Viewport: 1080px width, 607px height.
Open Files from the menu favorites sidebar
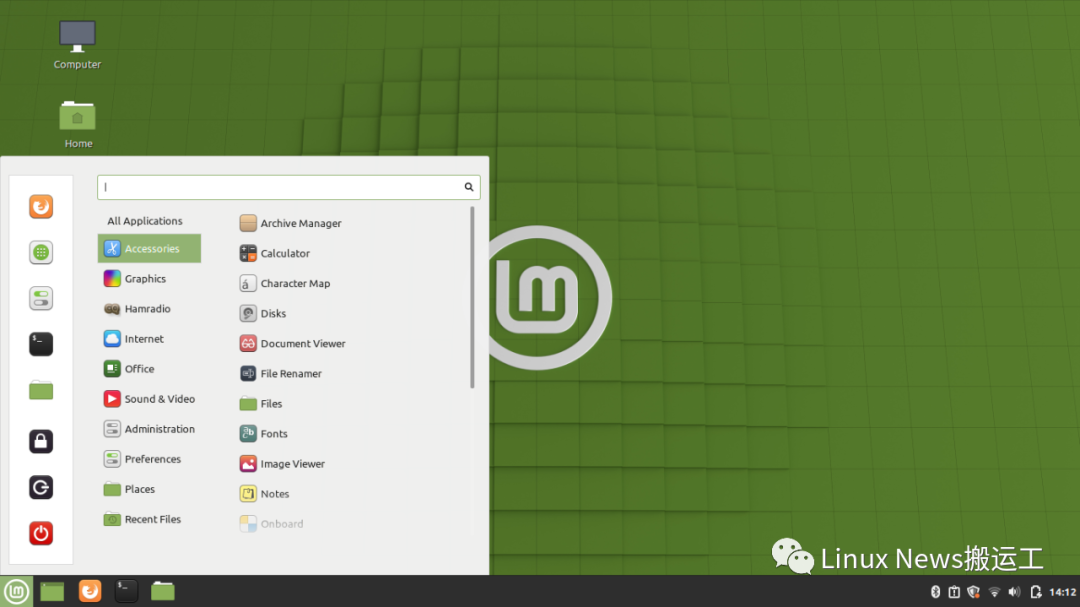point(41,391)
